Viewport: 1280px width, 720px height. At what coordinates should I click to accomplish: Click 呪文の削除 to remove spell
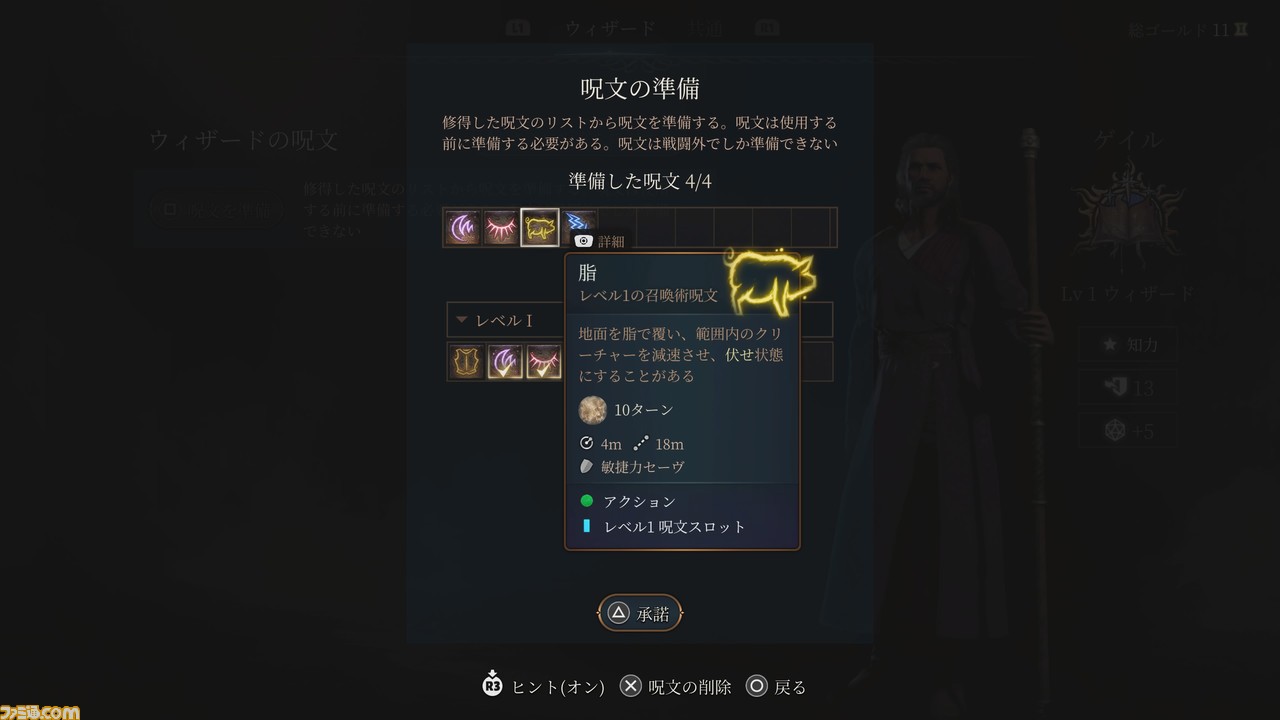(x=676, y=686)
